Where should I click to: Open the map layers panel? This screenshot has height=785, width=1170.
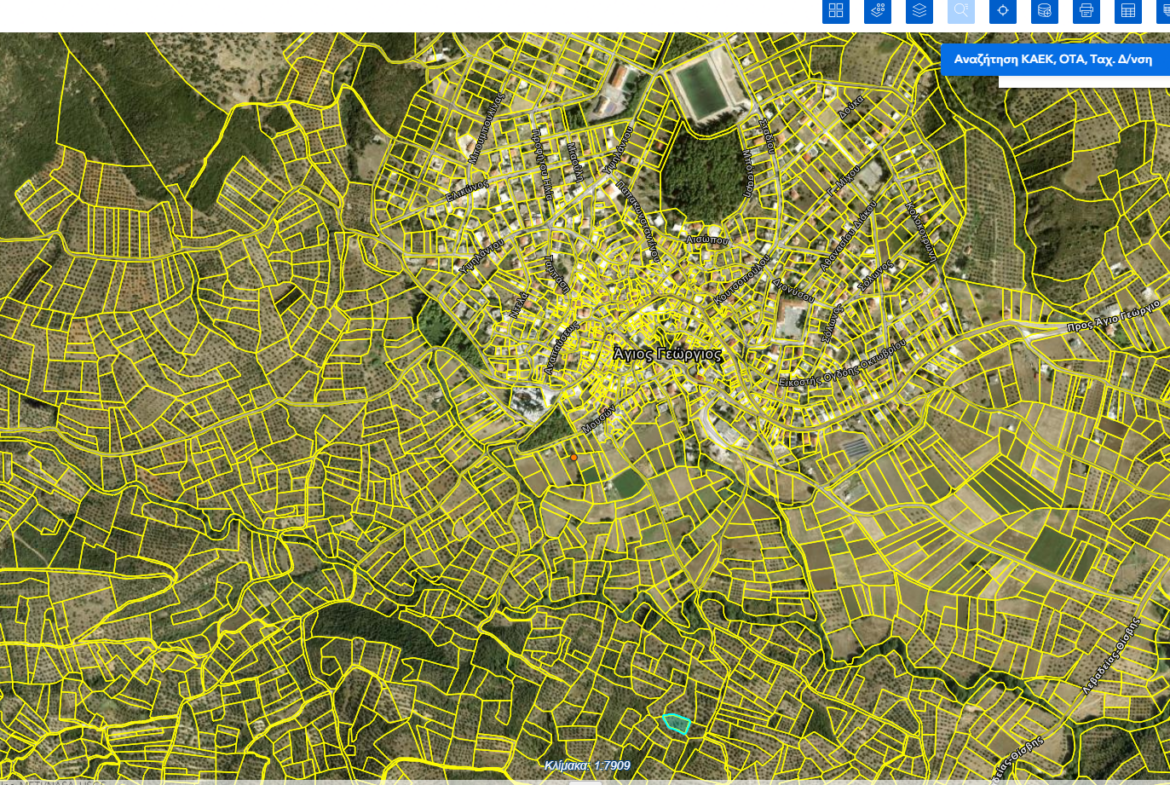click(919, 10)
